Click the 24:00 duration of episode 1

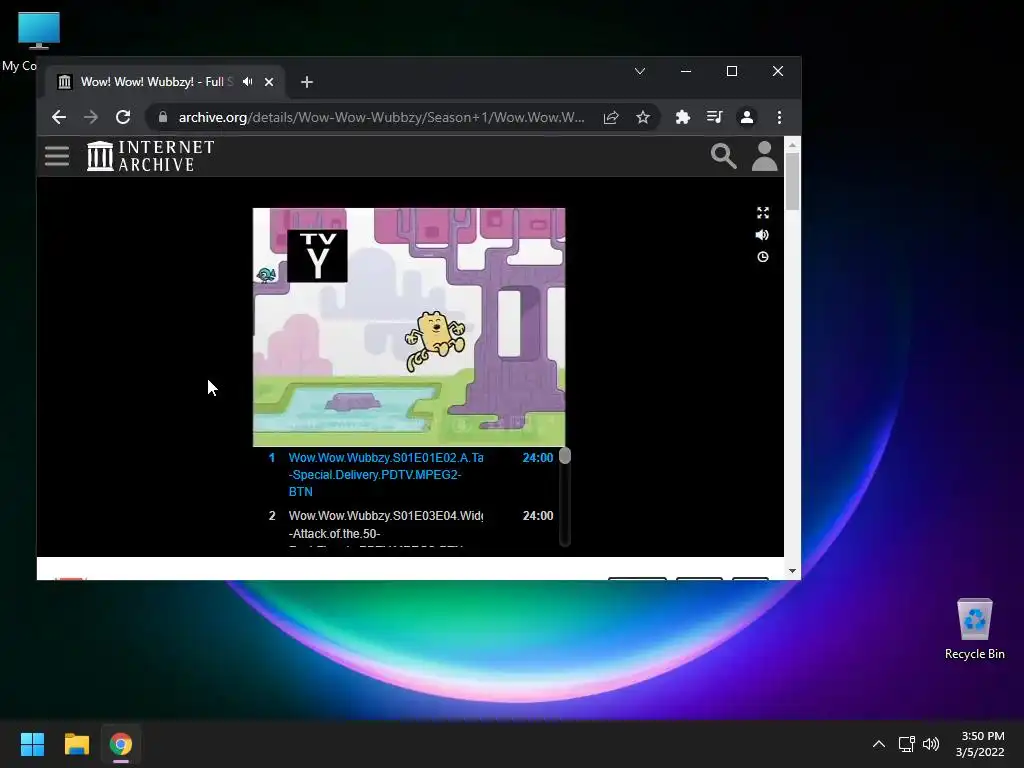(x=537, y=458)
